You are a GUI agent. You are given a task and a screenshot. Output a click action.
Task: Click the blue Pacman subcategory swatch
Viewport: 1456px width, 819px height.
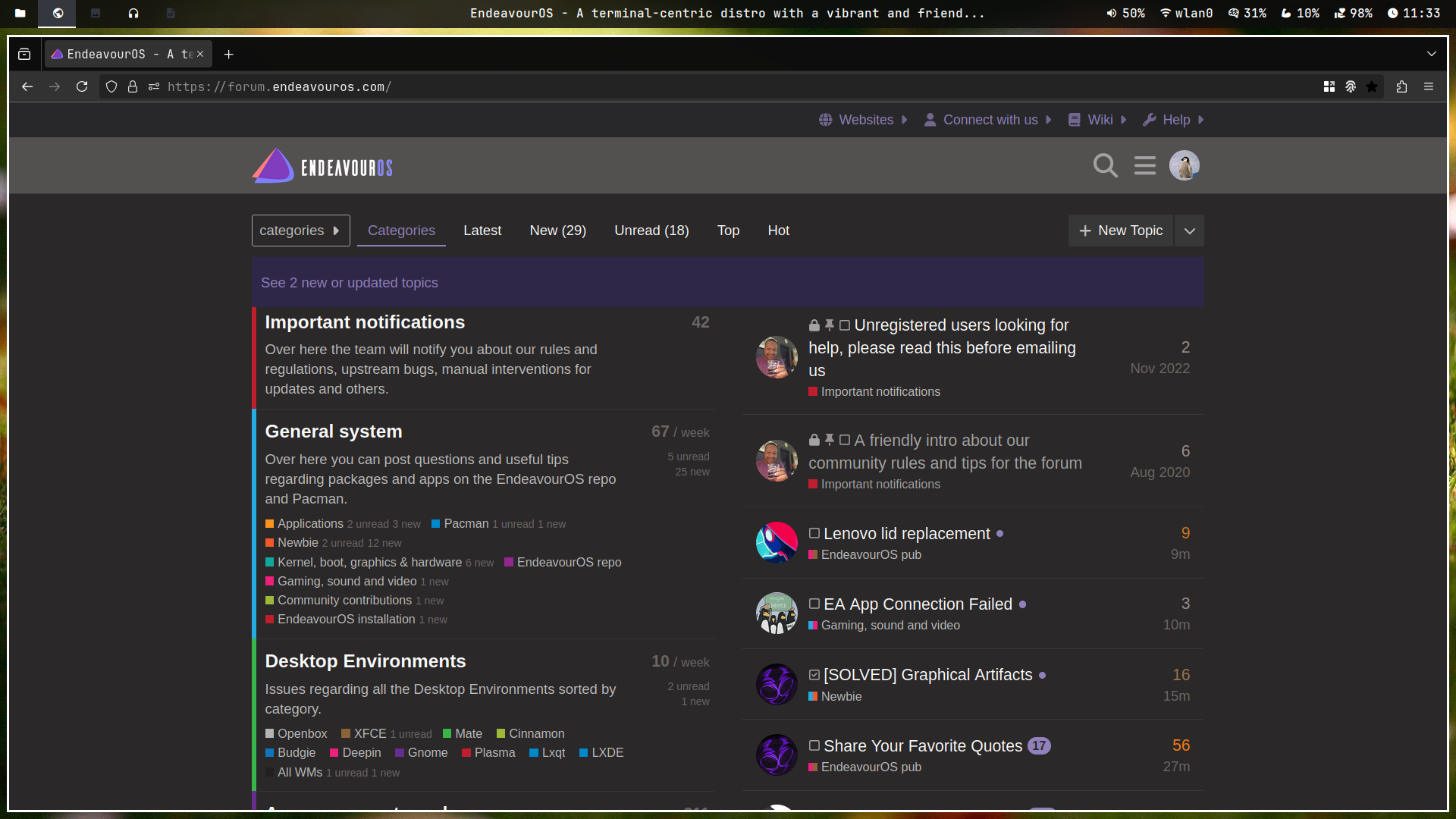pos(436,524)
